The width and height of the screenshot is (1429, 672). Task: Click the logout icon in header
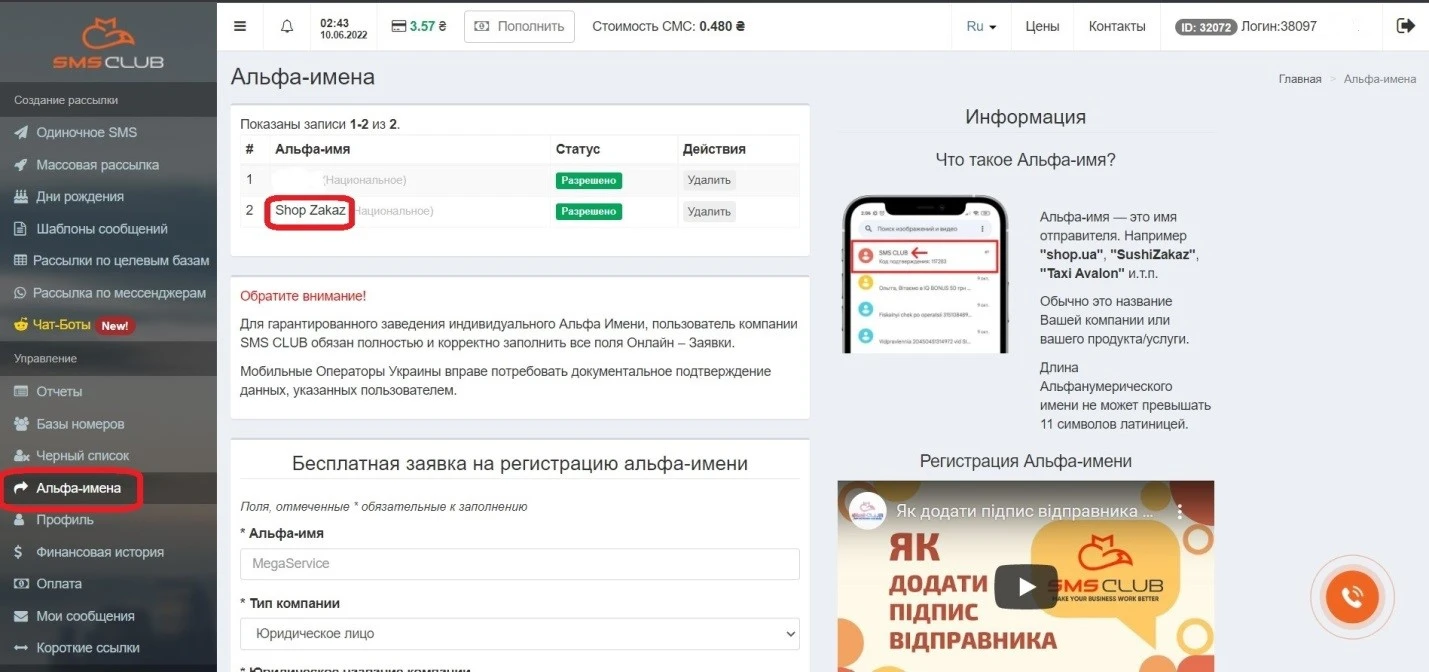click(1406, 26)
